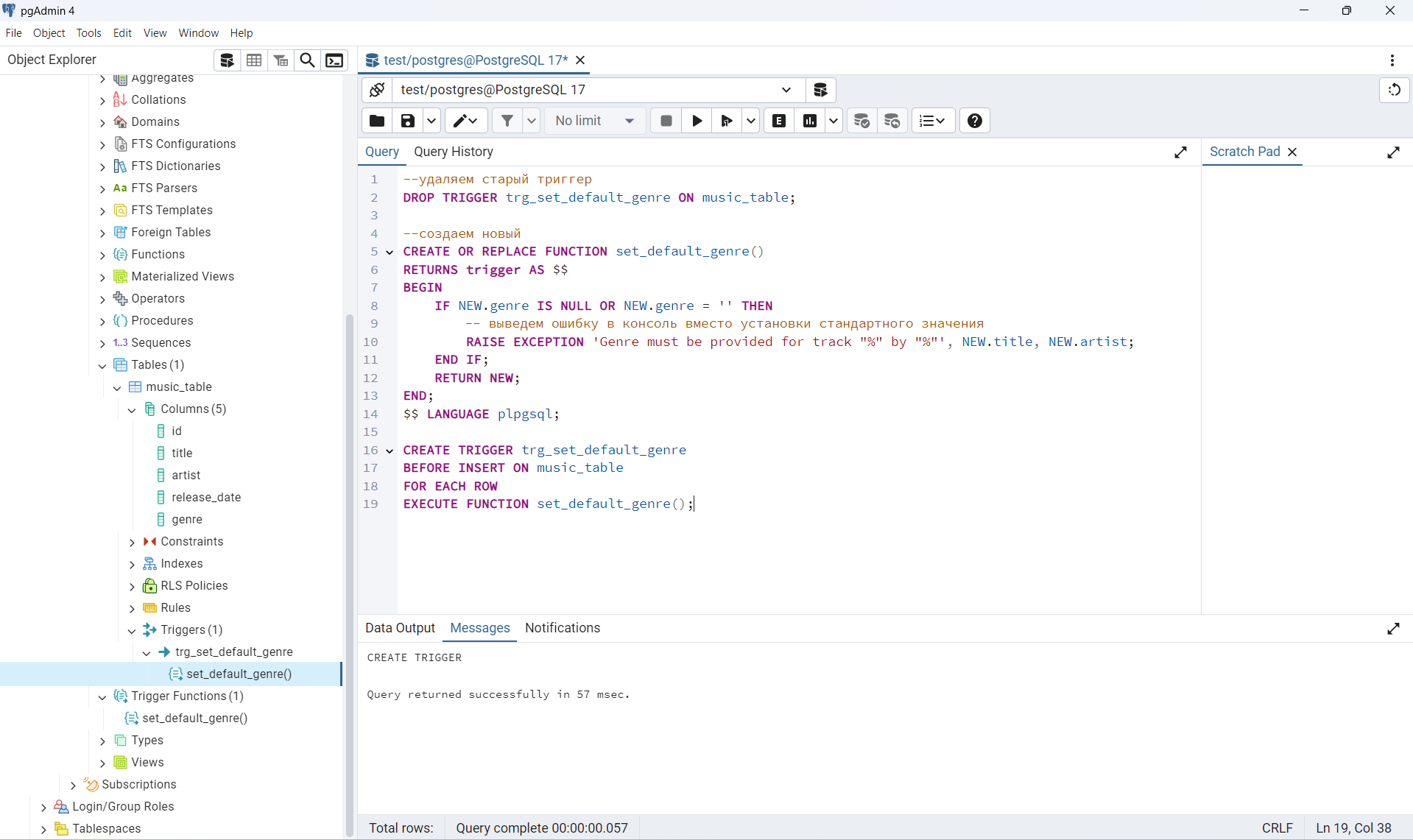This screenshot has width=1413, height=840.
Task: Toggle the connection status button
Action: (377, 90)
